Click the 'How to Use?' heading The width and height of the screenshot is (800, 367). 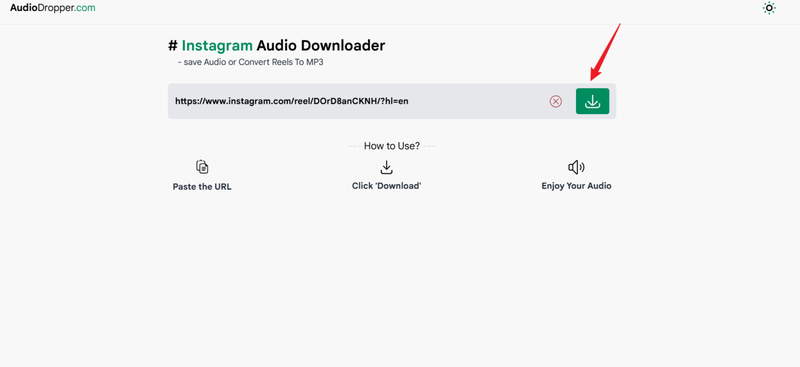click(392, 146)
